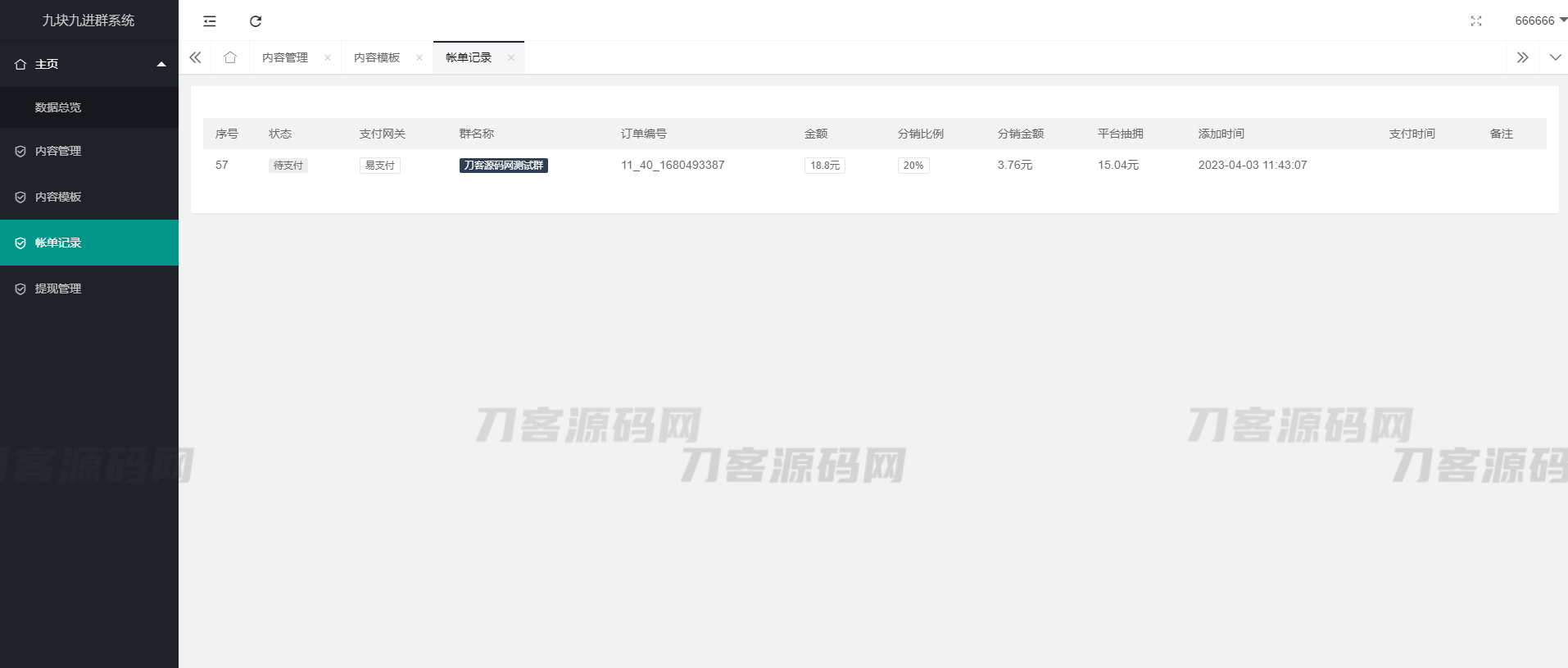Select 内容管理 in the sidebar
1568x668 pixels.
pyautogui.click(x=58, y=151)
